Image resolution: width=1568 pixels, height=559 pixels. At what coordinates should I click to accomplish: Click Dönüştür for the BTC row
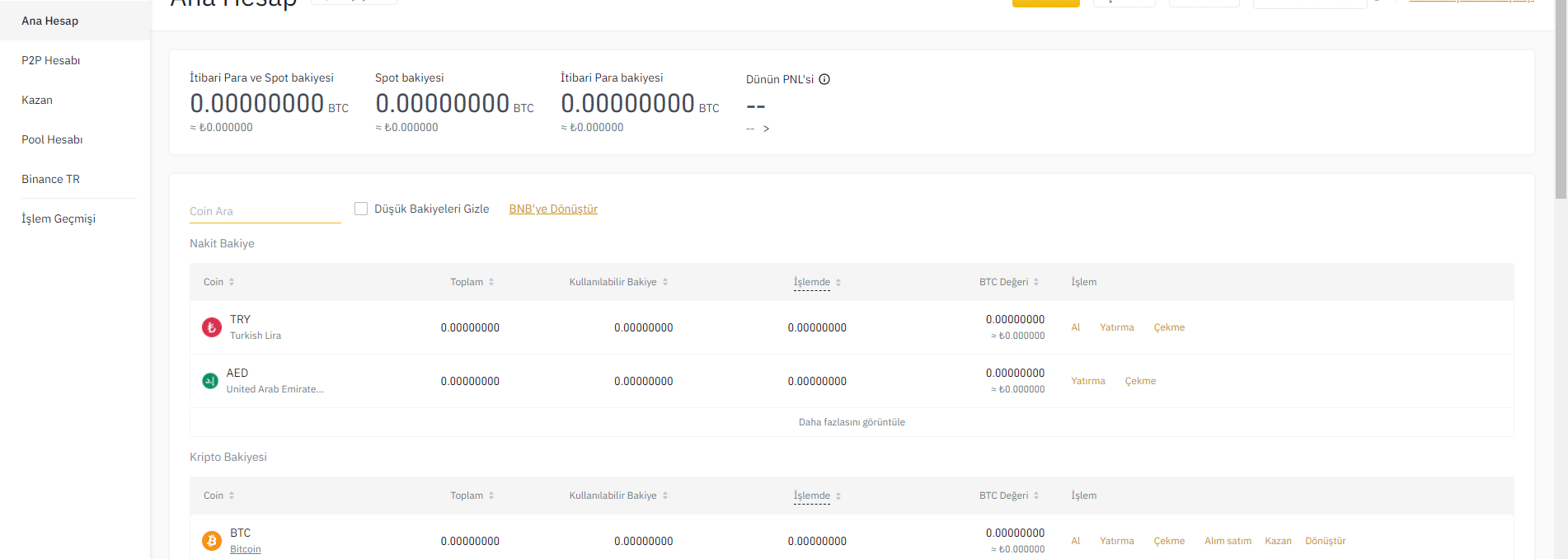[x=1326, y=541]
